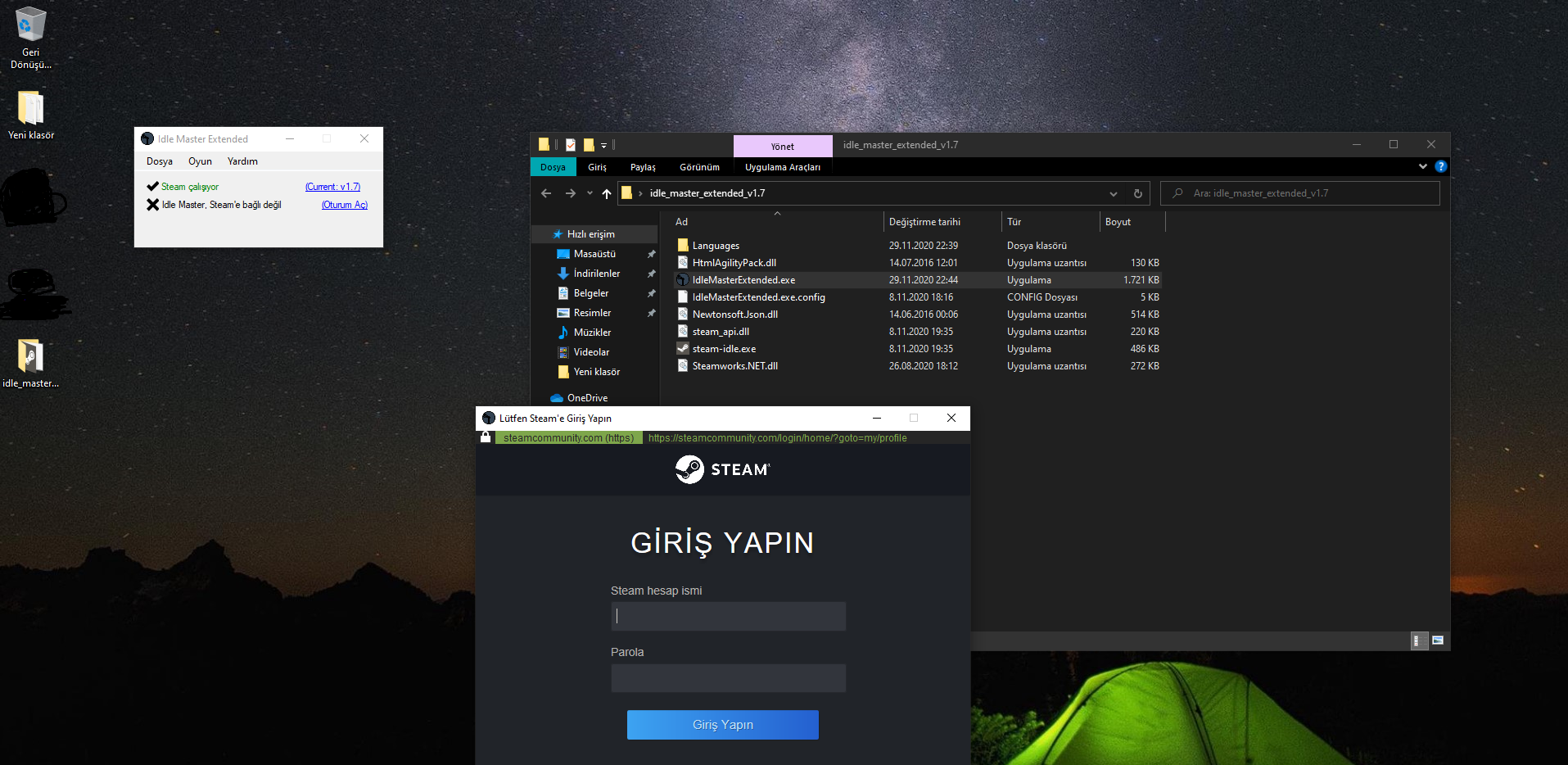Go back using Explorer's back arrow
Image resolution: width=1568 pixels, height=765 pixels.
pyautogui.click(x=546, y=193)
